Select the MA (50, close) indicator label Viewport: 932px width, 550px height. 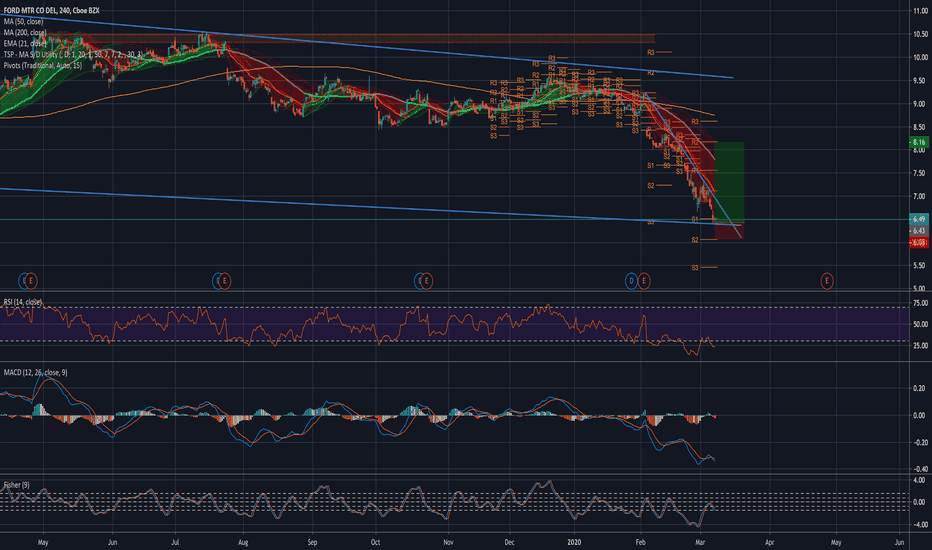pyautogui.click(x=23, y=21)
